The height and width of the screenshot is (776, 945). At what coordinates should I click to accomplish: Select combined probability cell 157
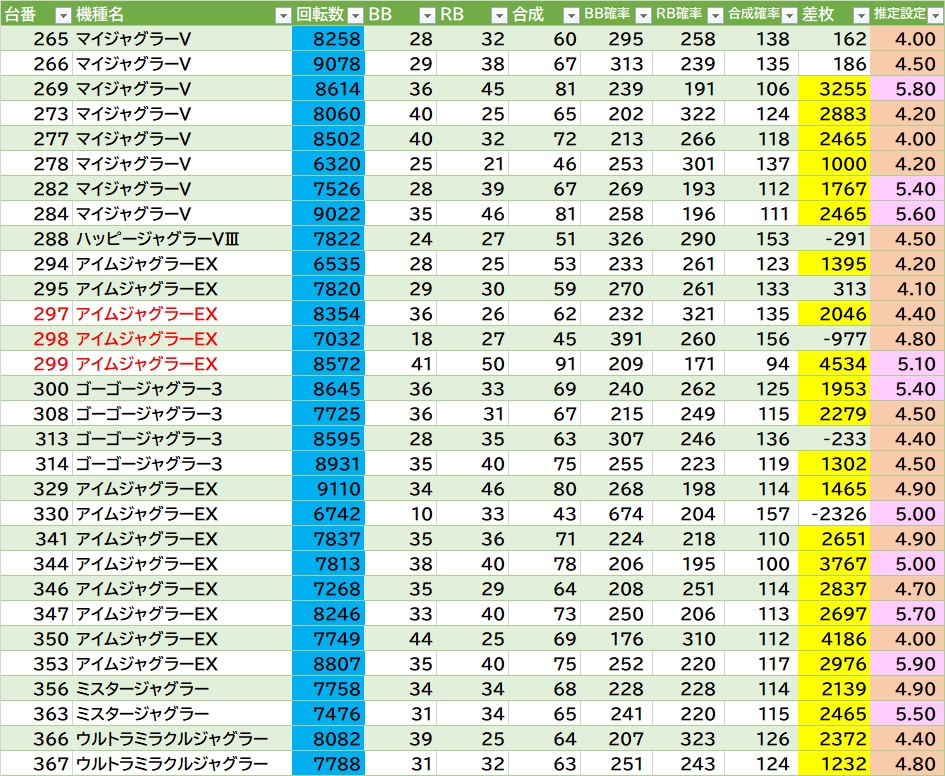(761, 514)
